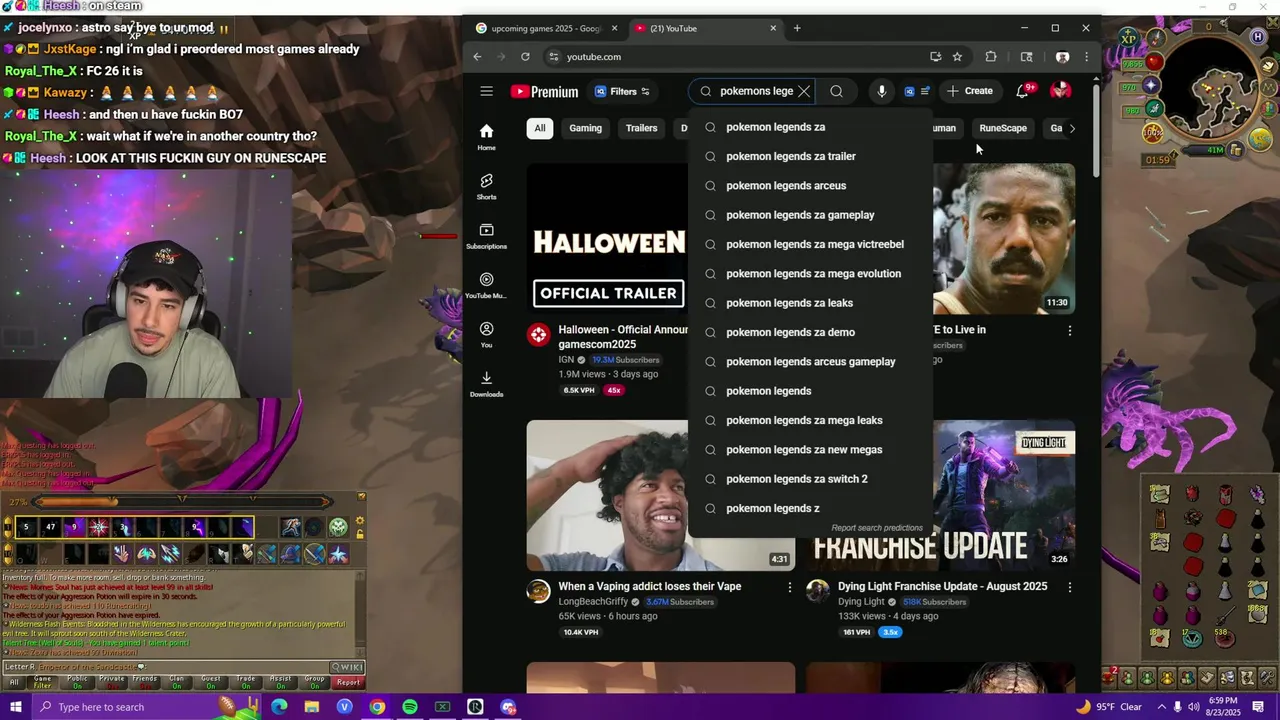Choose suggestion 'pokemon legends za demo'
Screen dimensions: 1280x720
click(810, 332)
